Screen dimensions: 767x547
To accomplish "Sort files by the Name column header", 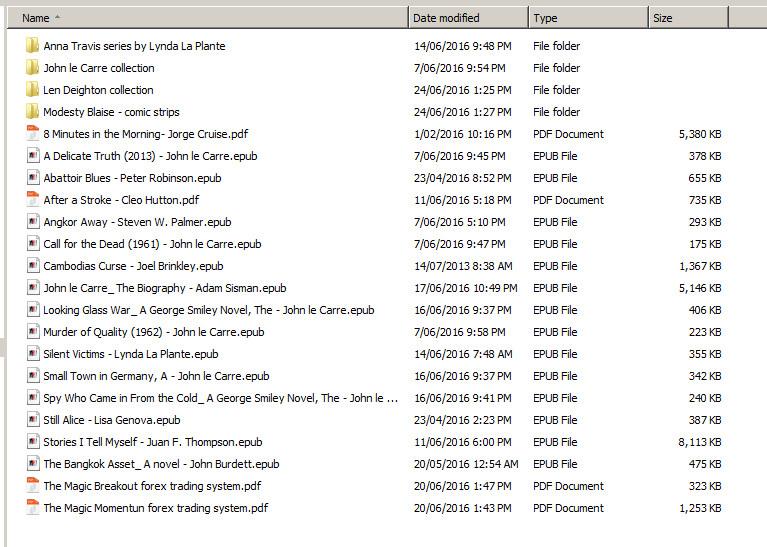I will coord(208,18).
